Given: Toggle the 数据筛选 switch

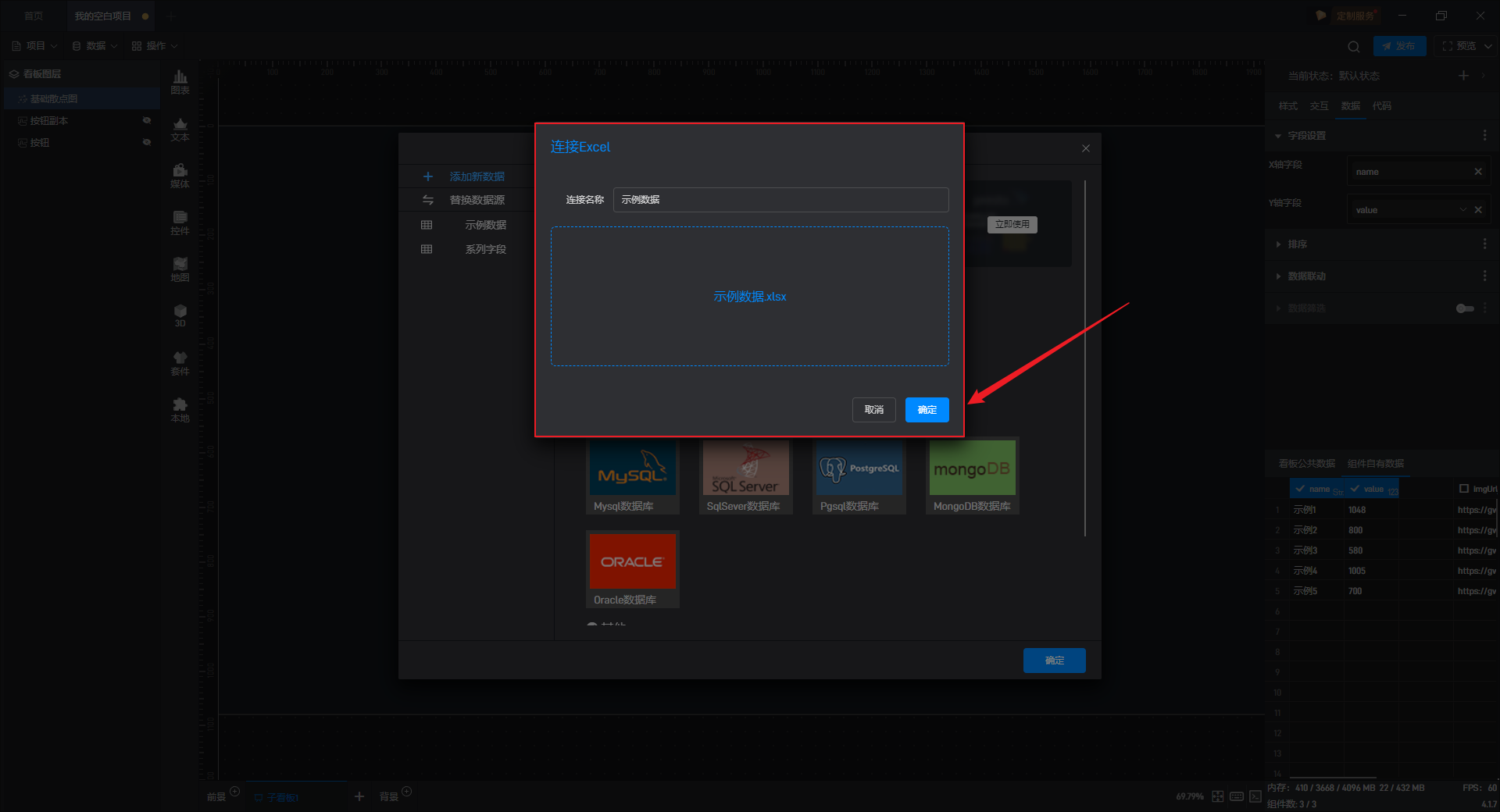Looking at the screenshot, I should coord(1465,308).
